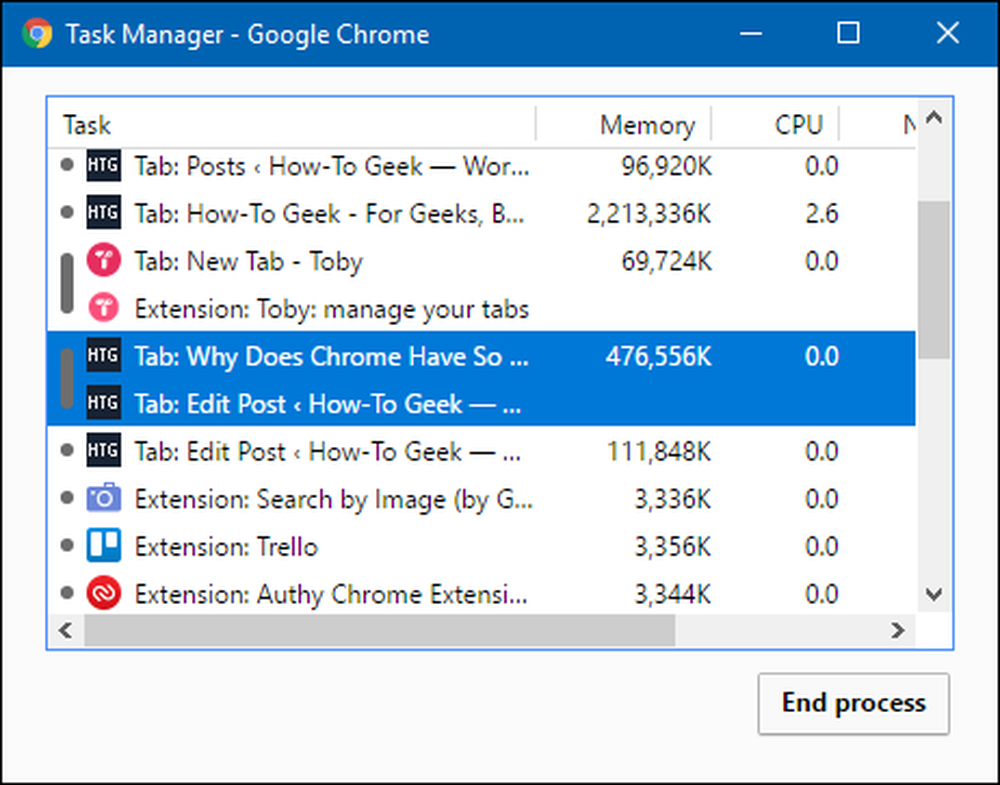Click the HTG icon beside Why Does Chrome Have So

pos(103,356)
